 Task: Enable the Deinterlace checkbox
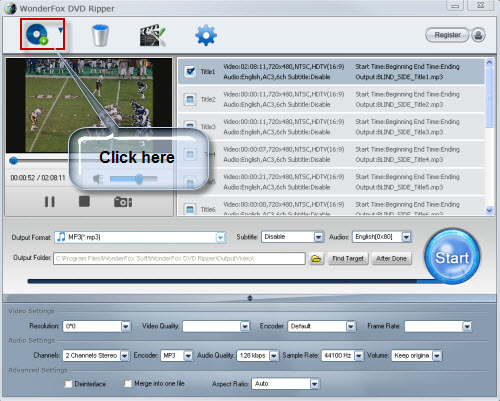tap(68, 384)
